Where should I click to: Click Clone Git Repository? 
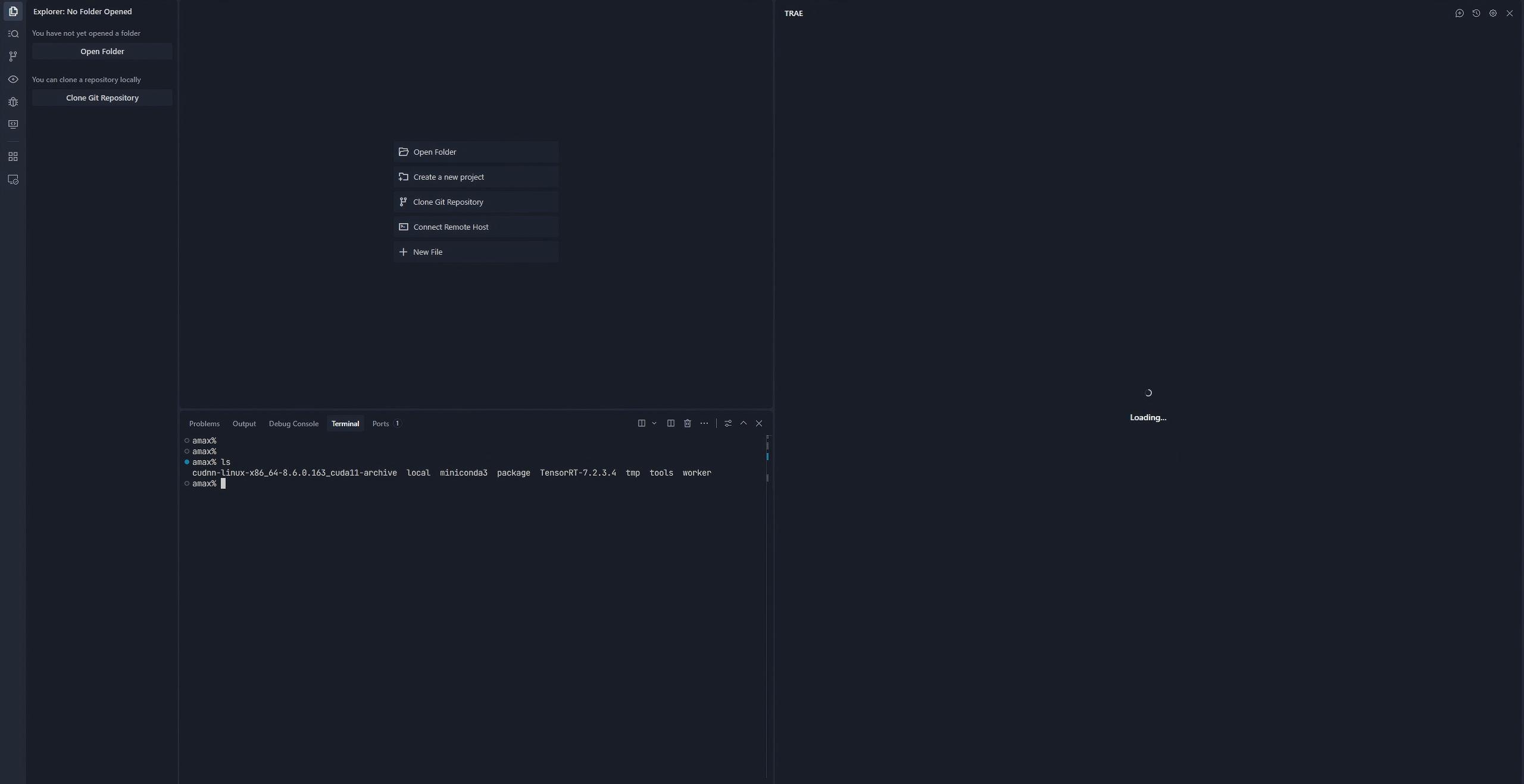(102, 98)
